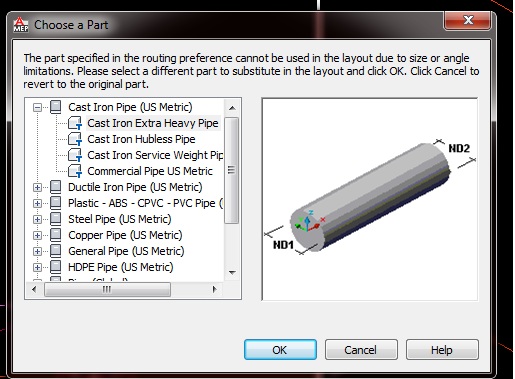Select Cast Iron Hubless Pipe in the tree
The image size is (515, 379).
click(141, 139)
